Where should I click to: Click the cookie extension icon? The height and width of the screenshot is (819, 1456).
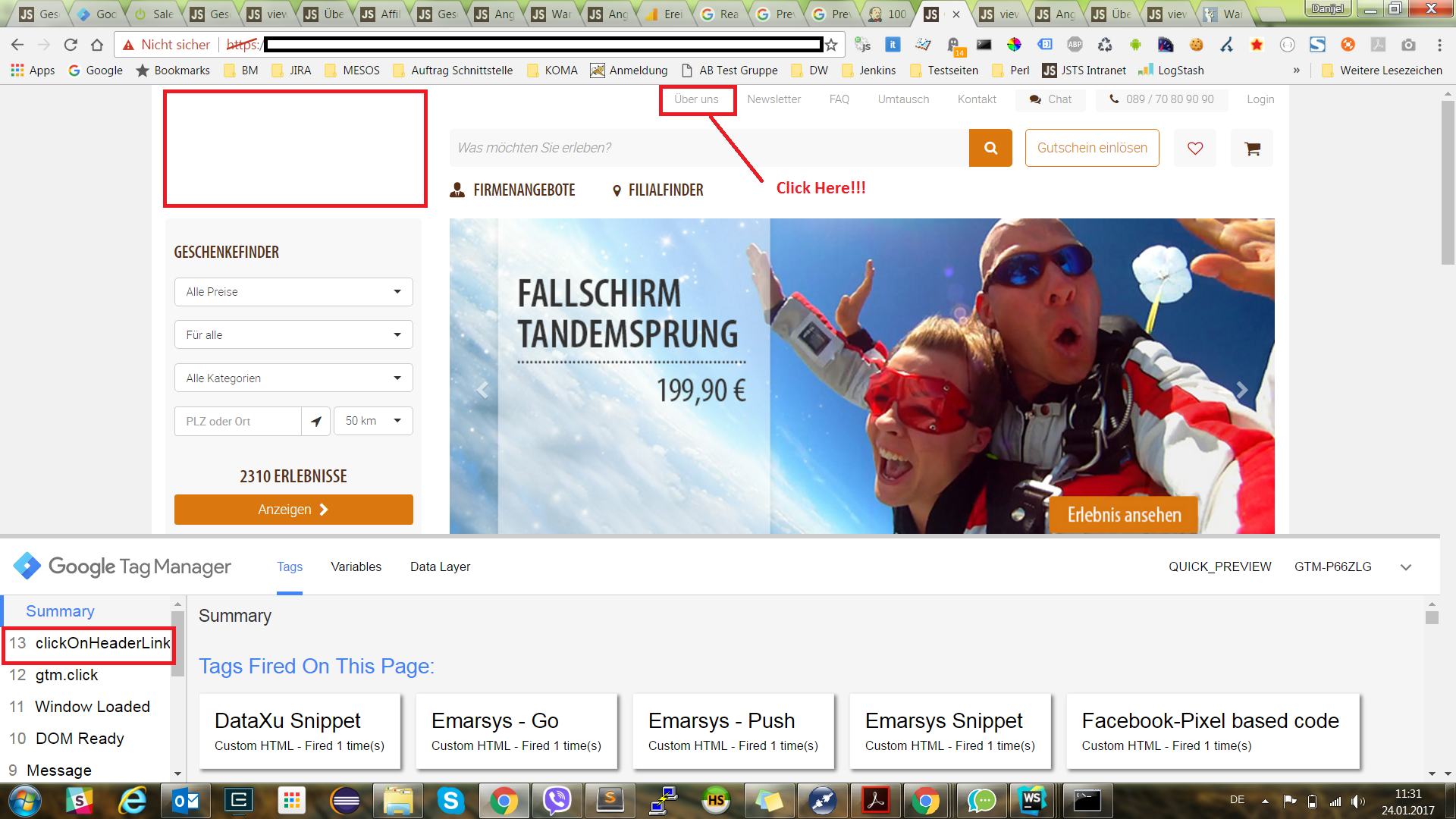click(1196, 45)
